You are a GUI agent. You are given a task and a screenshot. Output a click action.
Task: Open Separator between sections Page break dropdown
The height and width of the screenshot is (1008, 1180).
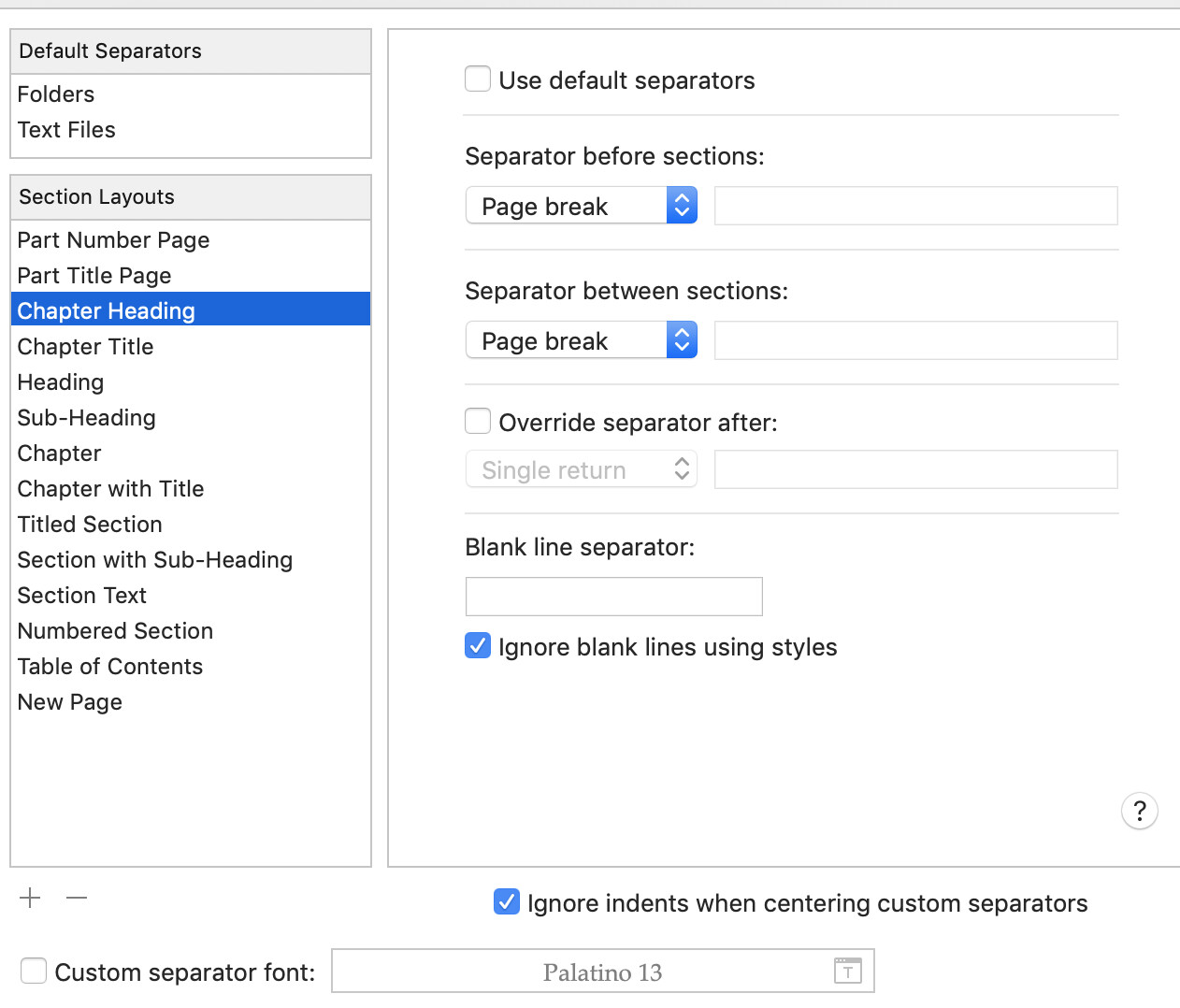581,340
